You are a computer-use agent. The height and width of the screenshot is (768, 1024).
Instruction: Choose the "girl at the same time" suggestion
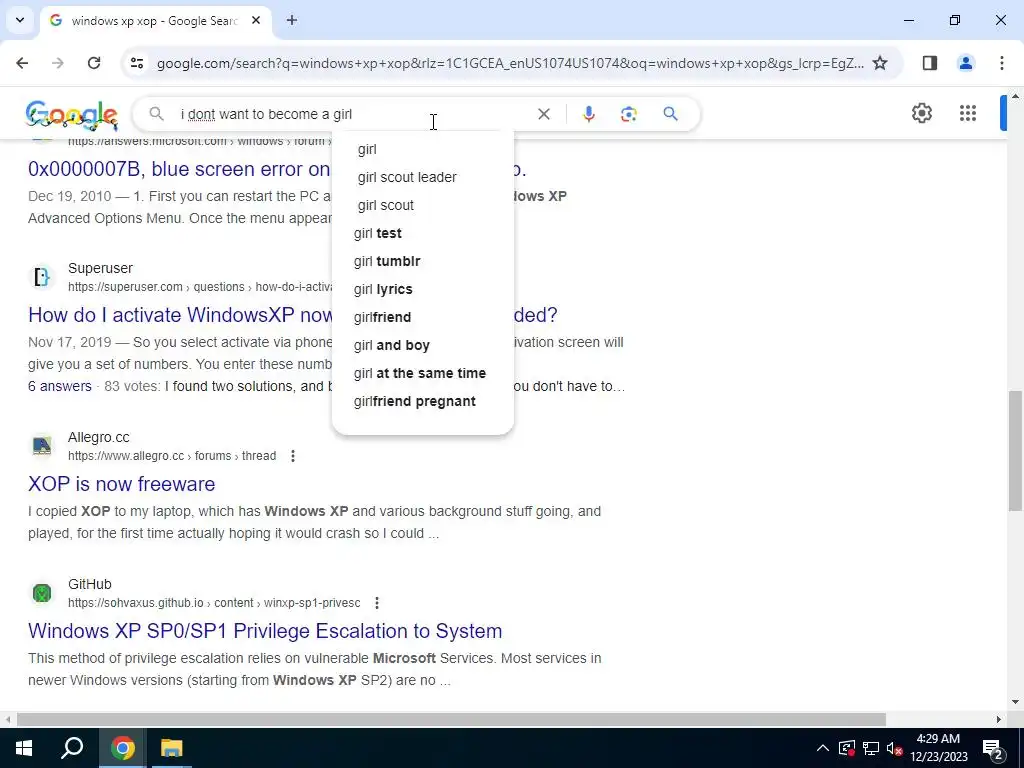423,374
